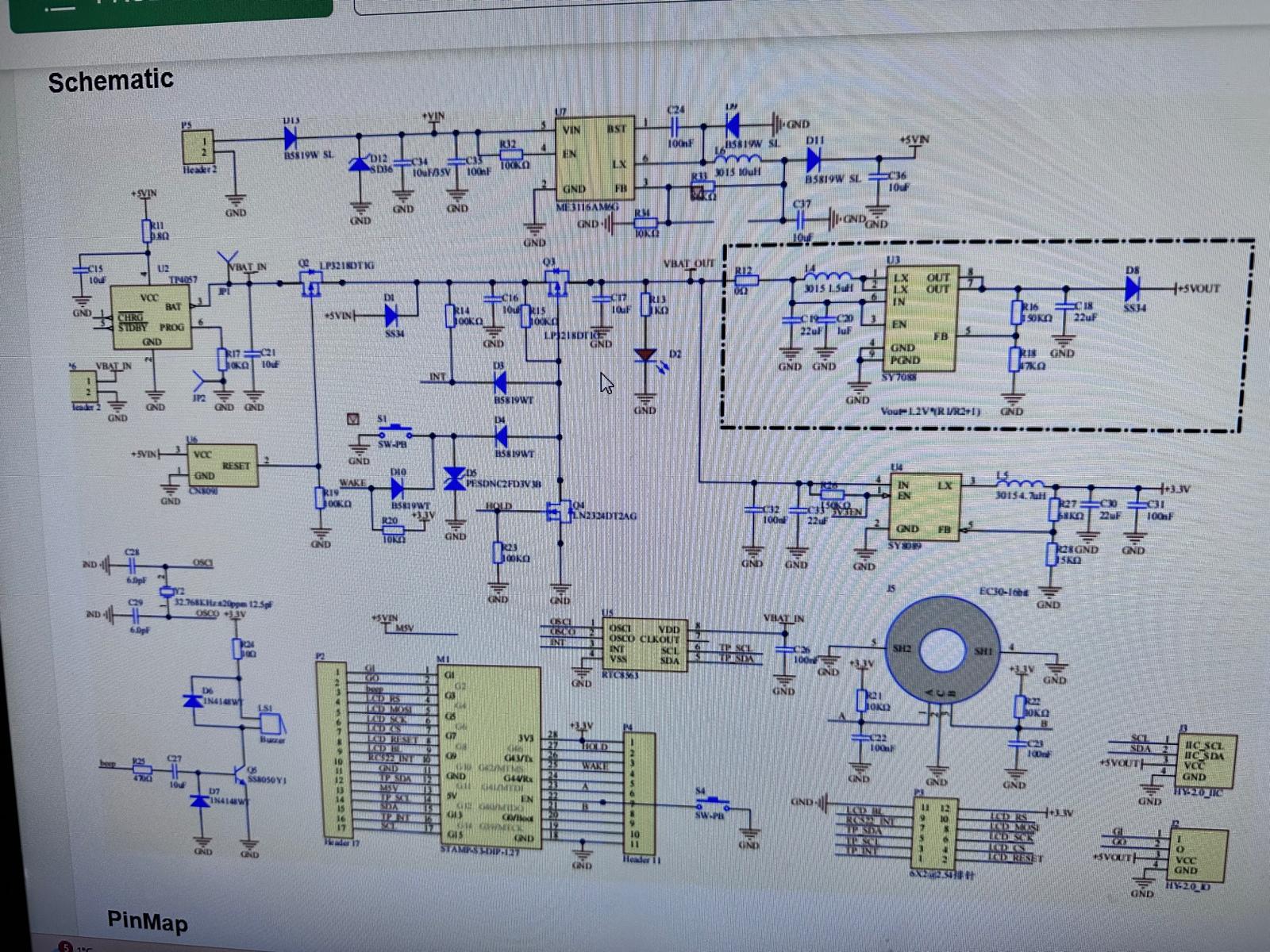Click the PinMap section heading
Image resolution: width=1270 pixels, height=952 pixels.
point(148,922)
